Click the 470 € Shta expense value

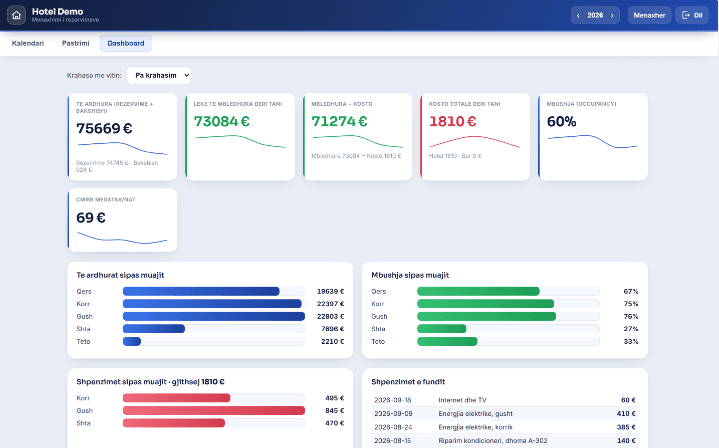[x=335, y=423]
